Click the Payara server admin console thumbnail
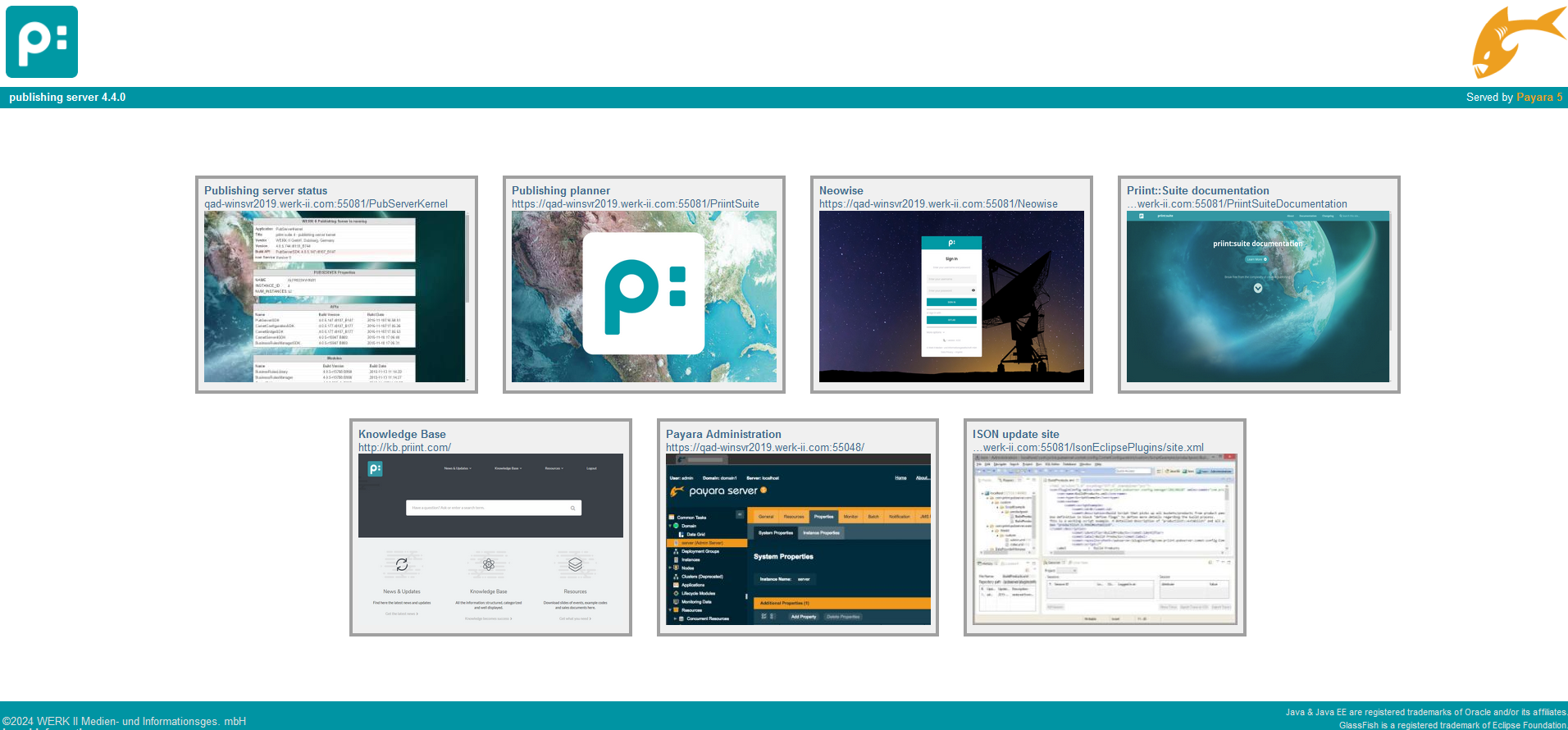The height and width of the screenshot is (730, 1568). (x=798, y=540)
